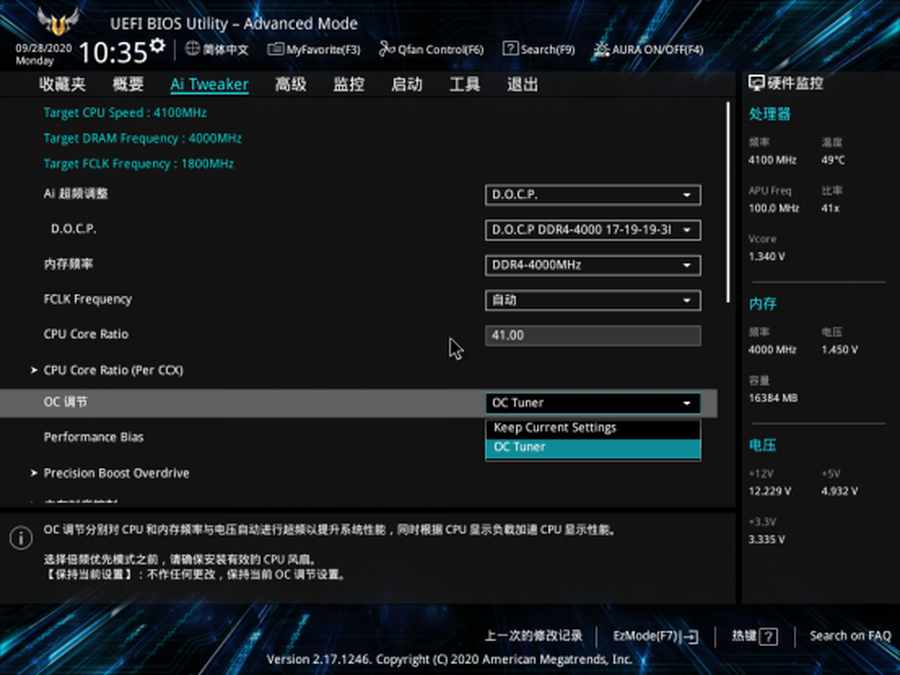Open the Ai 超频调整 D.O.C.P. dropdown
Image resolution: width=900 pixels, height=675 pixels.
pos(592,195)
